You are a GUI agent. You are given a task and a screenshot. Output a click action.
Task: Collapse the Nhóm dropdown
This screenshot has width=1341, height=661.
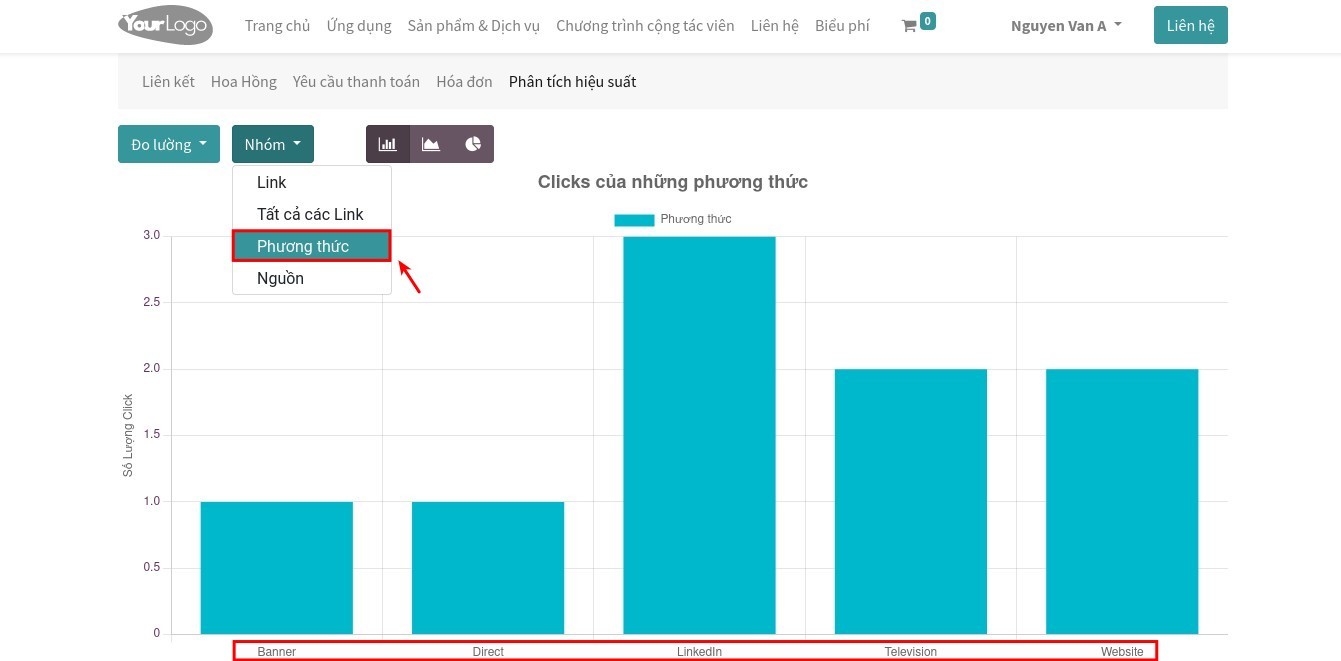point(273,144)
